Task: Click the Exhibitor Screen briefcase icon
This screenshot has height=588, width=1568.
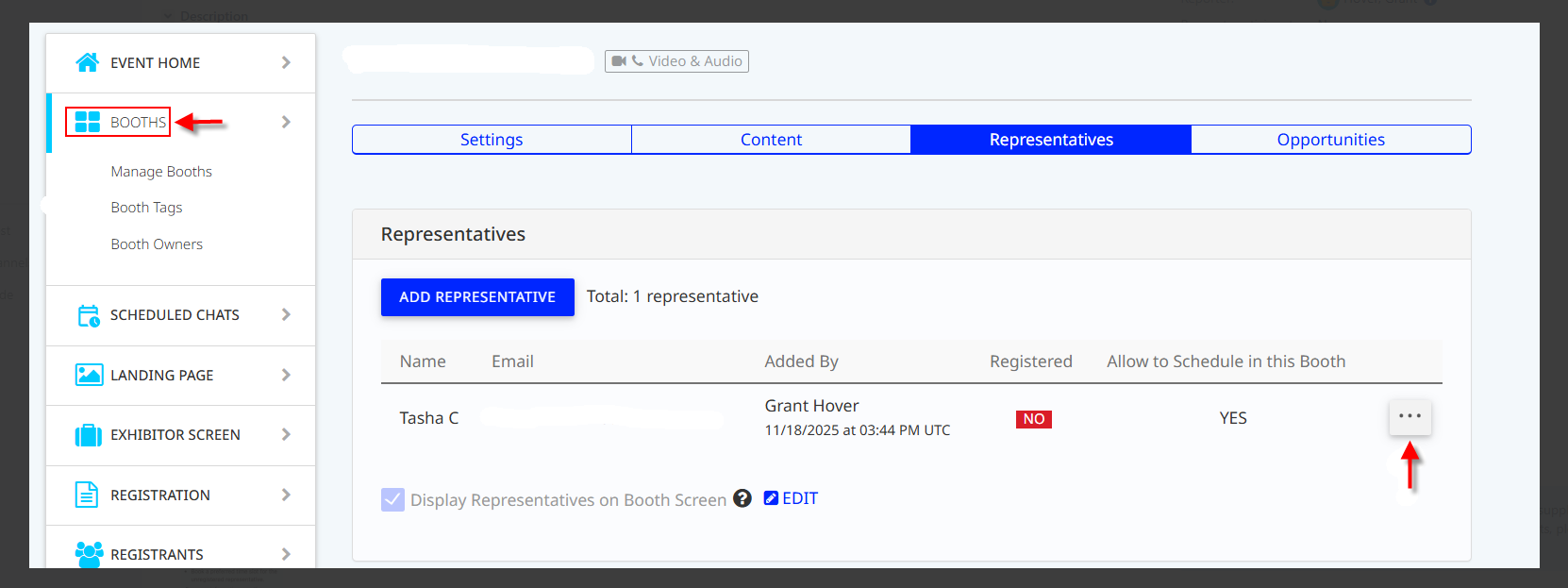Action: pyautogui.click(x=88, y=435)
